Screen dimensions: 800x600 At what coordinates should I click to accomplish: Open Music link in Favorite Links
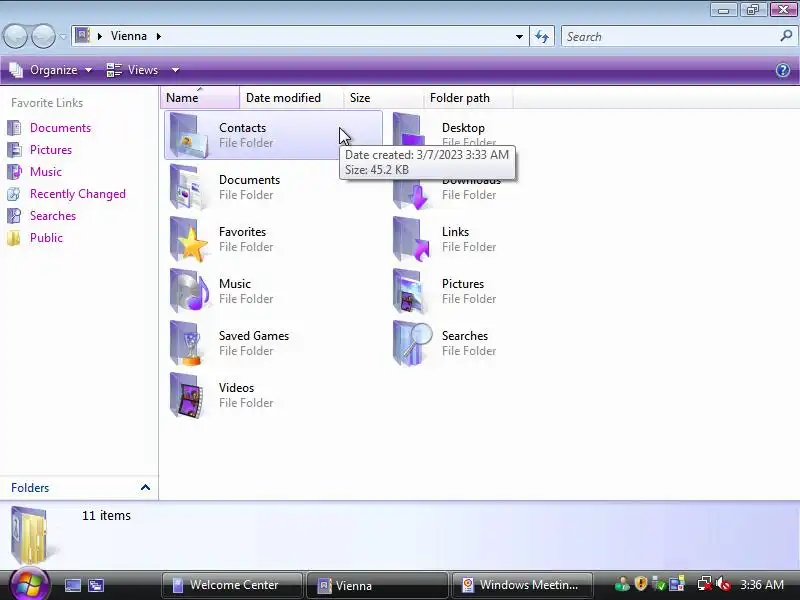pyautogui.click(x=45, y=171)
